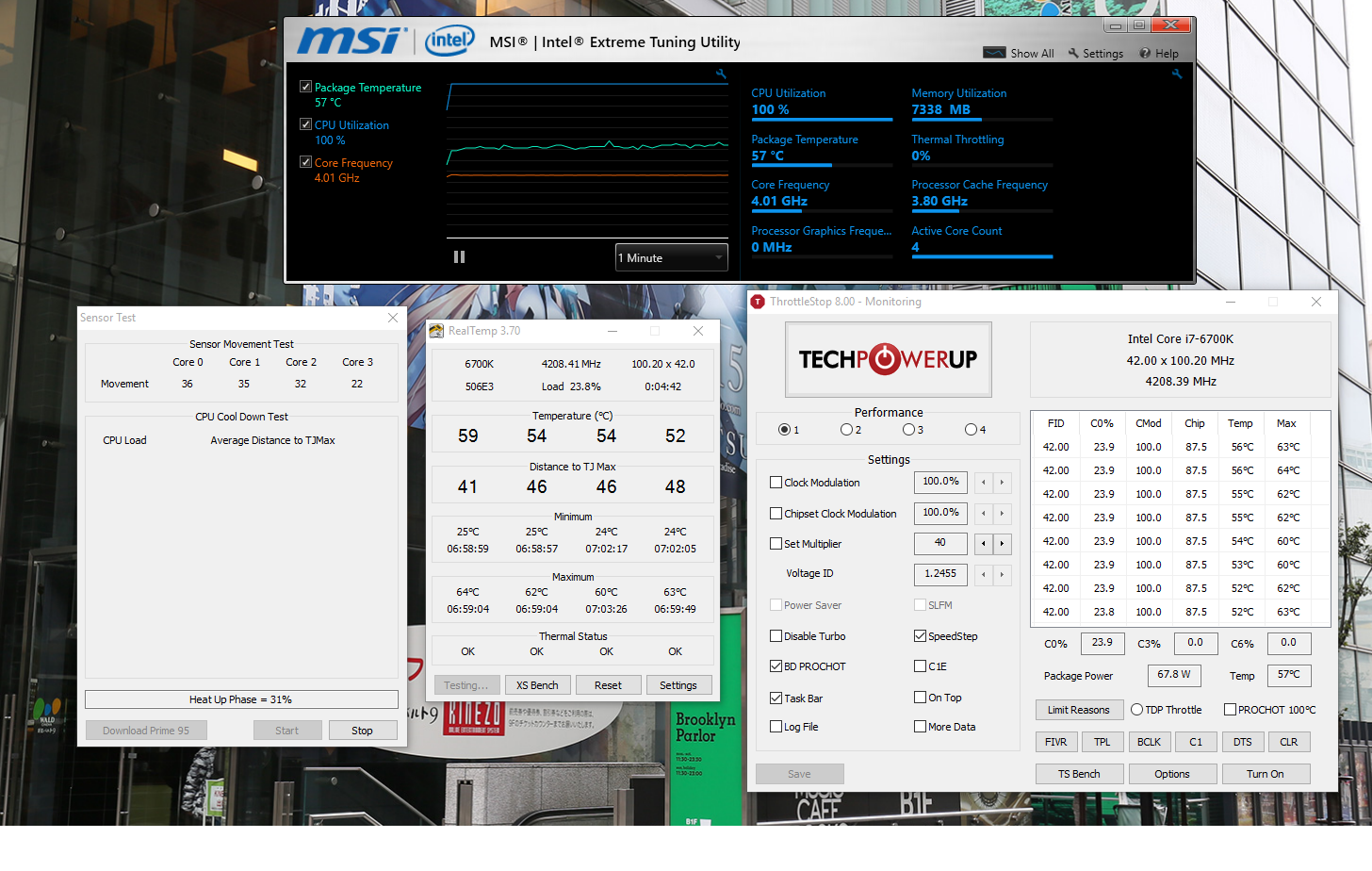Open the FIVR window button
This screenshot has height=871, width=1372.
click(1056, 742)
